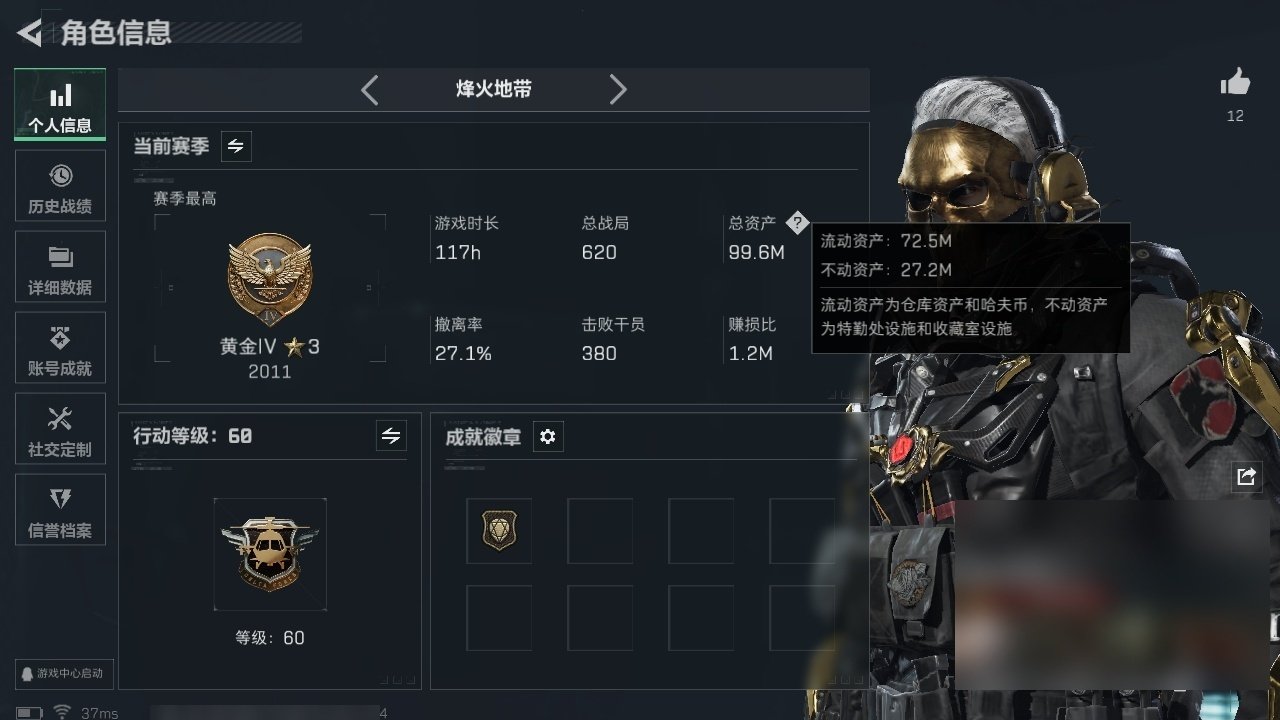Open the 详细数据 sidebar tab
The image size is (1280, 720).
point(60,267)
